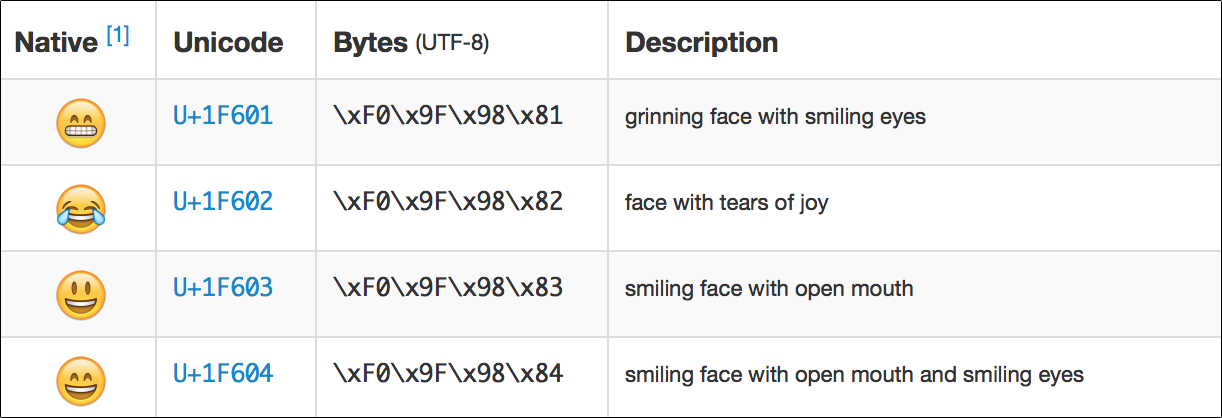This screenshot has height=418, width=1222.
Task: Click the 'smiling face with open mouth' description text
Action: coord(769,289)
